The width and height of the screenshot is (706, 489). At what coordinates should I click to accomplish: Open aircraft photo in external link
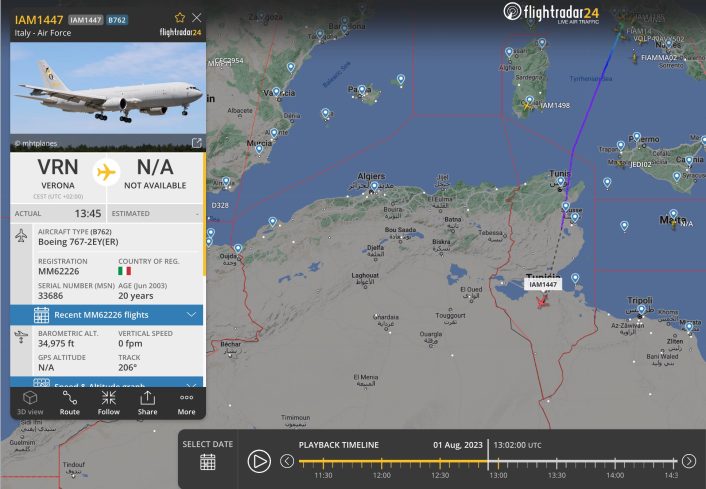[x=196, y=143]
